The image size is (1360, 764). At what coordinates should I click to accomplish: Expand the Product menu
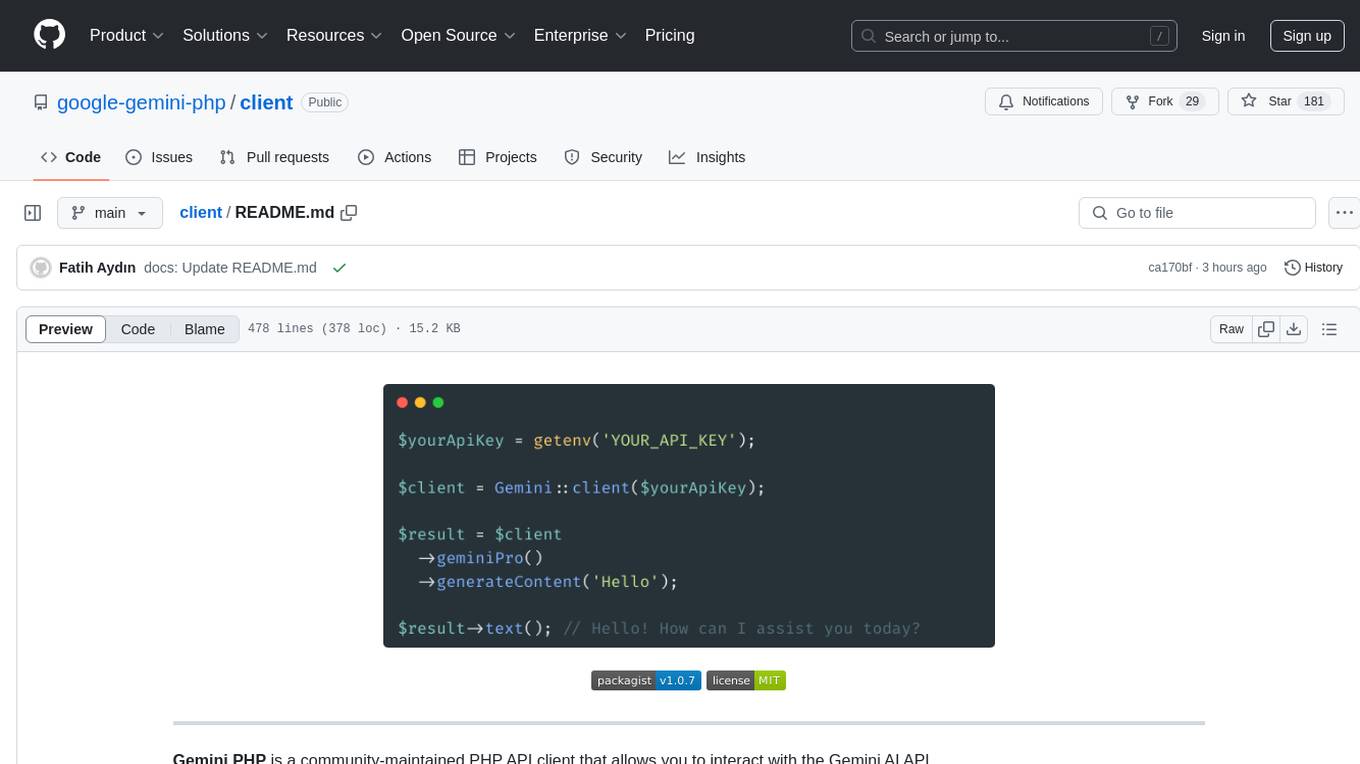(x=127, y=35)
